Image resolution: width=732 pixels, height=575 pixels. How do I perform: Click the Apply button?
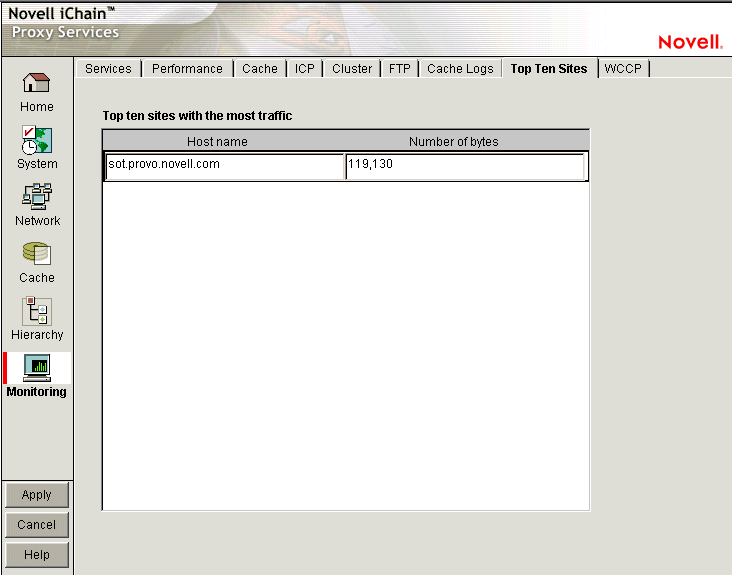click(x=37, y=495)
